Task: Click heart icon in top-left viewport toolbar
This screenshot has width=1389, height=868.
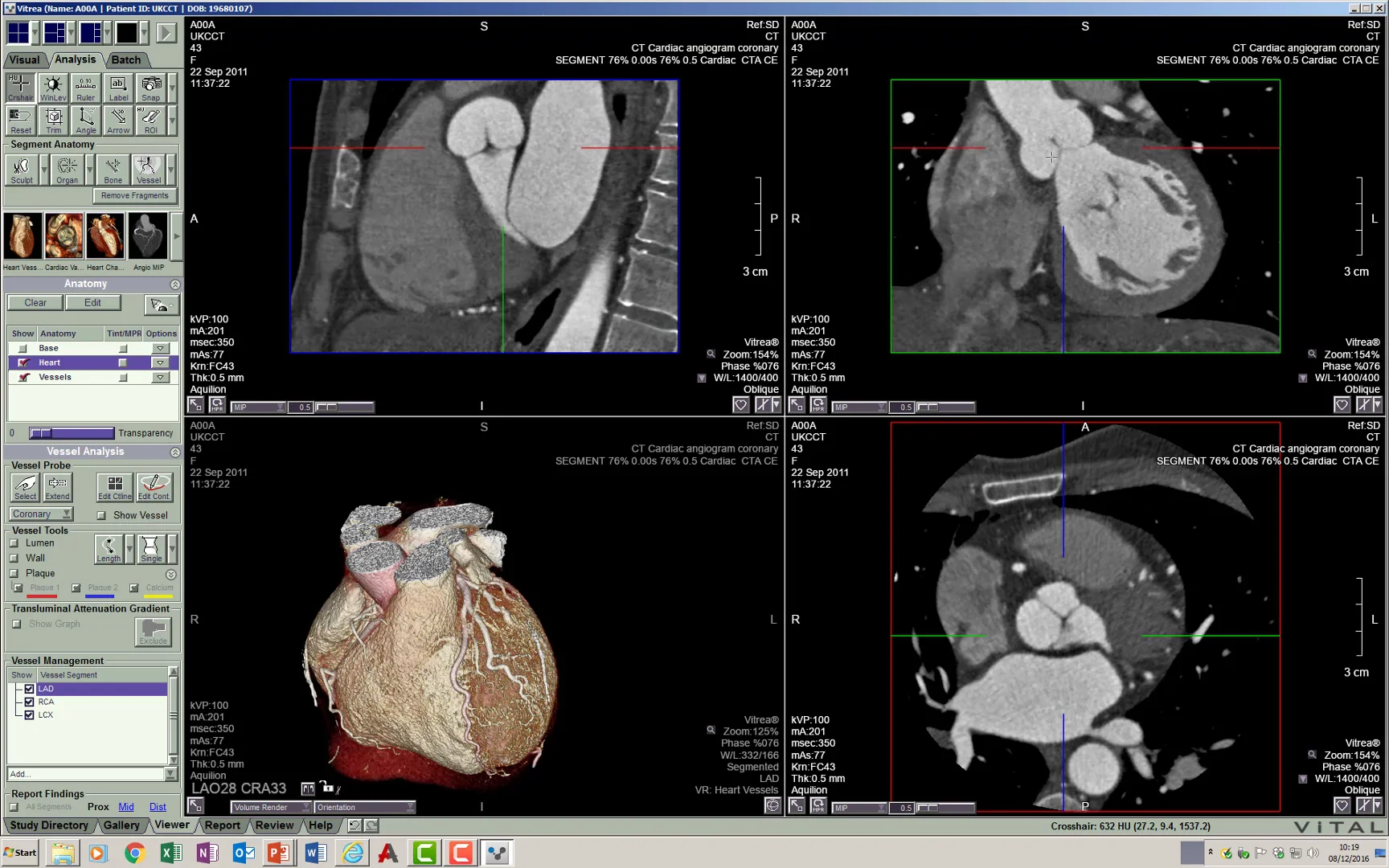Action: (740, 405)
